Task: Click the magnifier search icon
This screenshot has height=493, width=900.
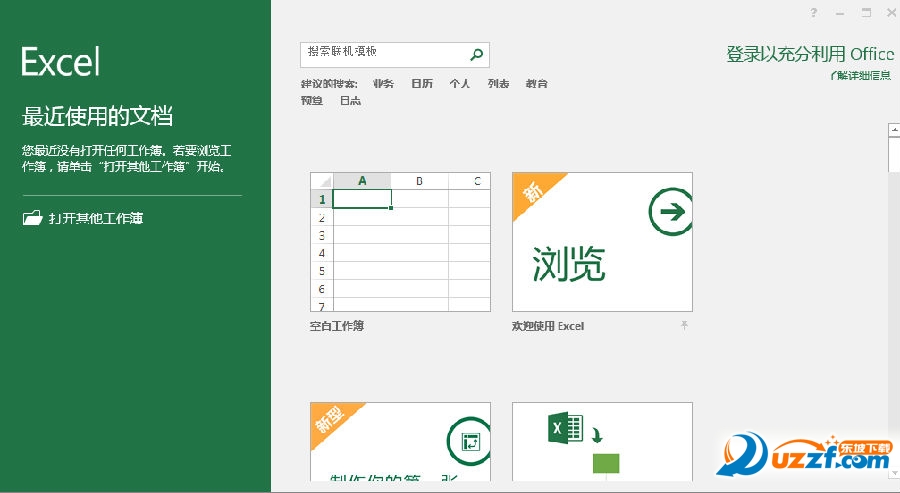Action: [x=477, y=55]
